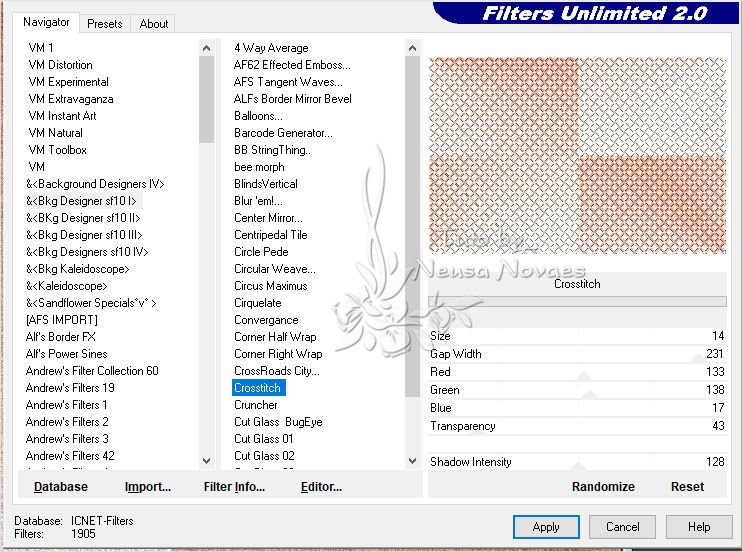Adjust the Shadow Intensity slider
743x552 pixels.
577,462
